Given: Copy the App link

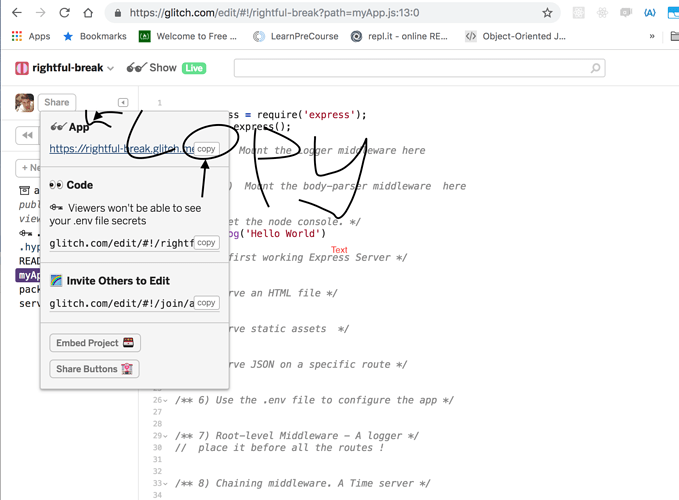Looking at the screenshot, I should 206,149.
